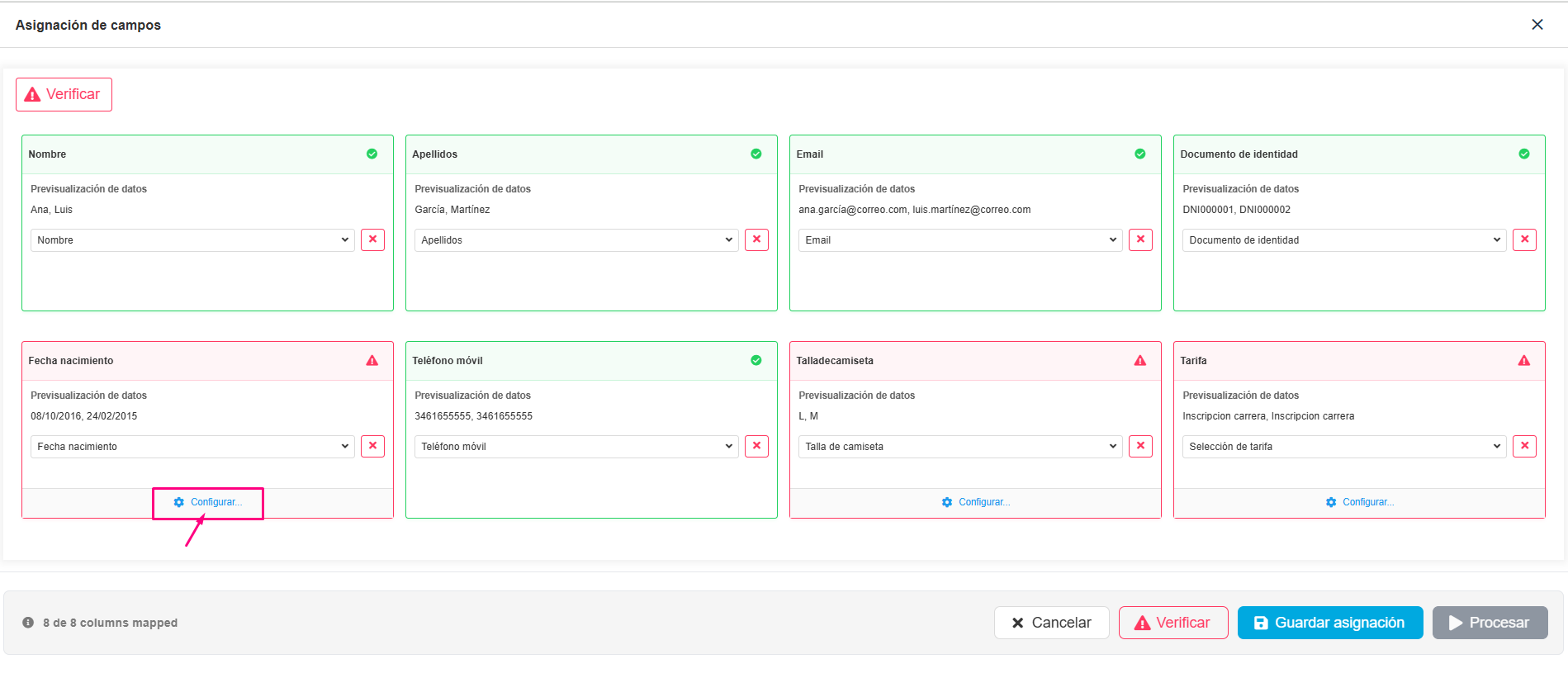Open Configurar for Fecha nacimiento
The width and height of the screenshot is (1568, 678).
(208, 502)
